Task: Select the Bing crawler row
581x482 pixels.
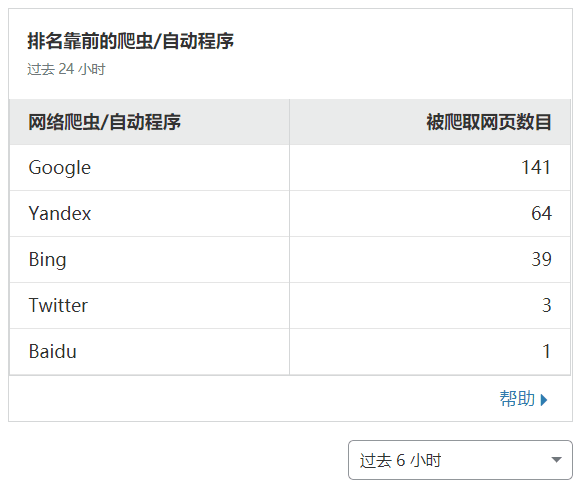Action: tap(290, 259)
